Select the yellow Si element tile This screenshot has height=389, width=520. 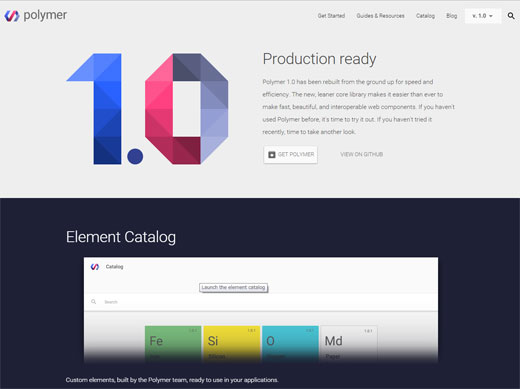click(x=232, y=344)
